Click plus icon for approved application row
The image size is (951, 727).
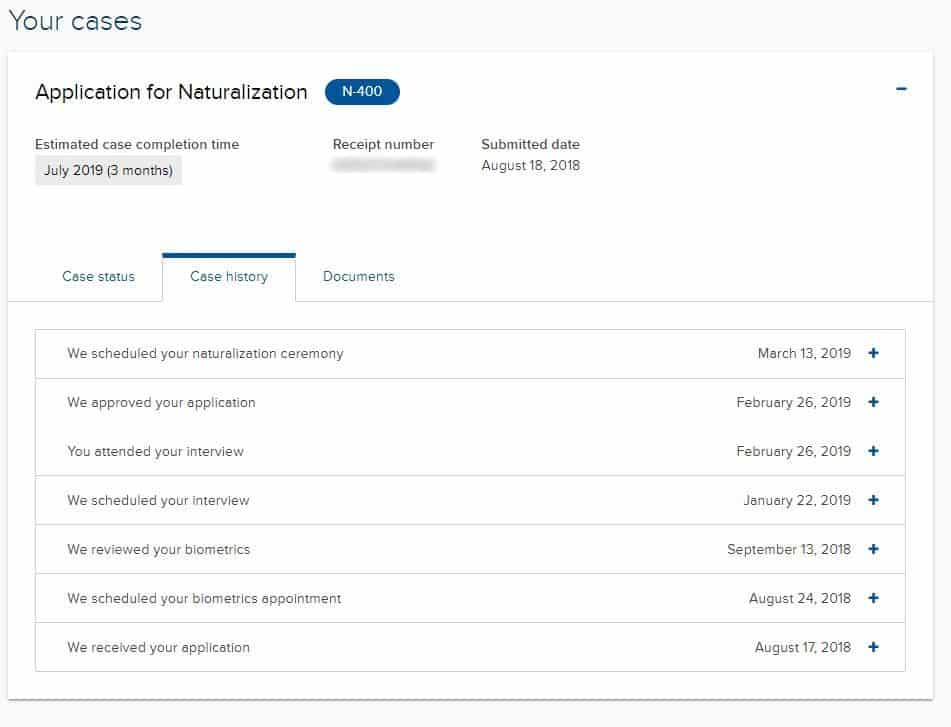tap(873, 402)
